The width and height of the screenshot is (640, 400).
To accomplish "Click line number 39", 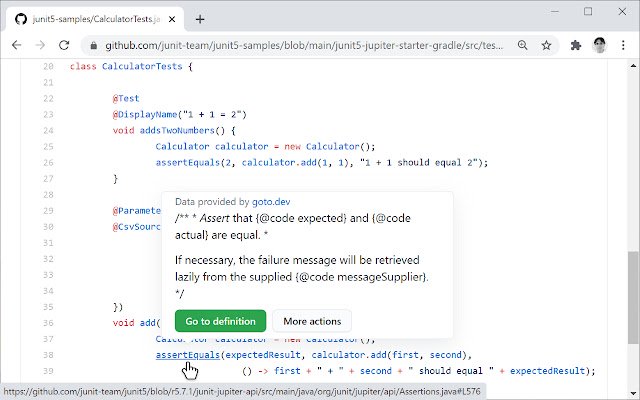I will click(x=48, y=371).
